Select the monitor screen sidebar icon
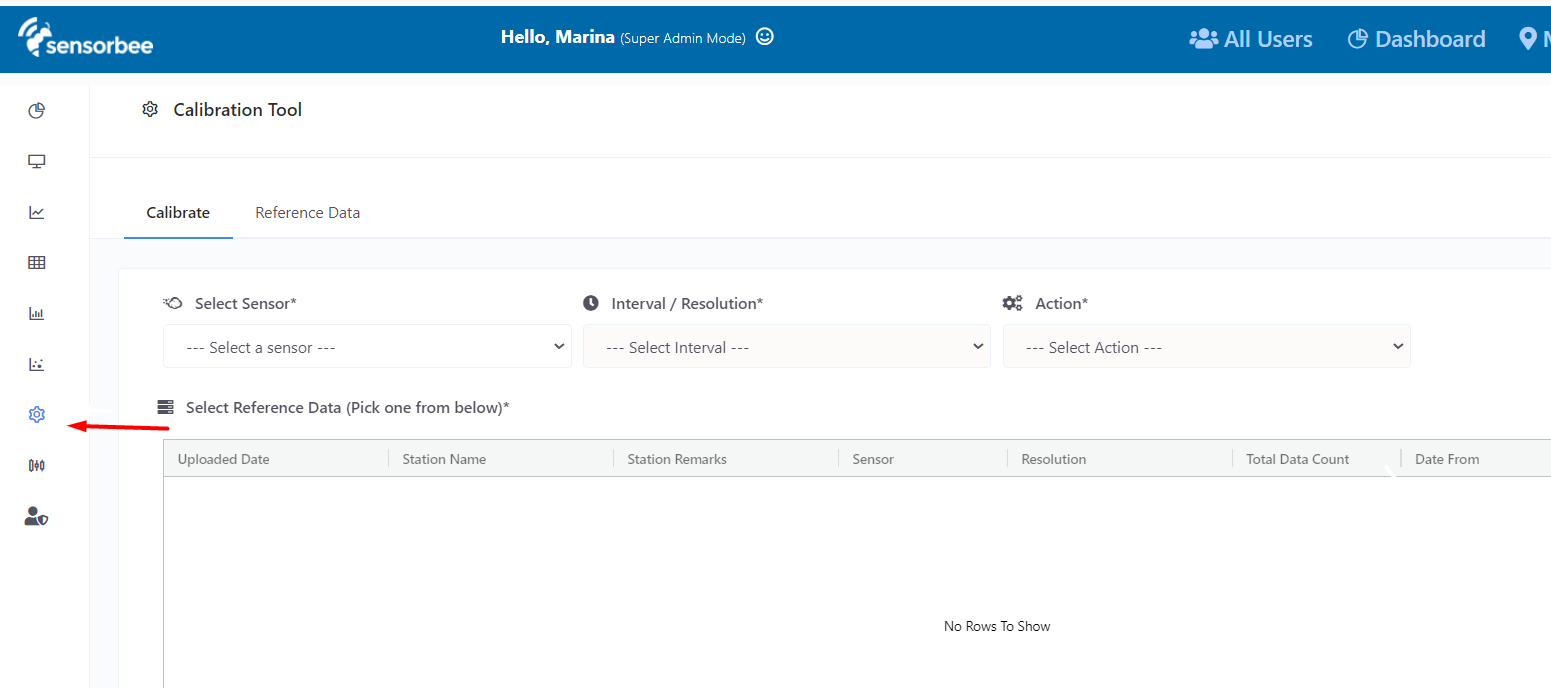 [x=37, y=161]
